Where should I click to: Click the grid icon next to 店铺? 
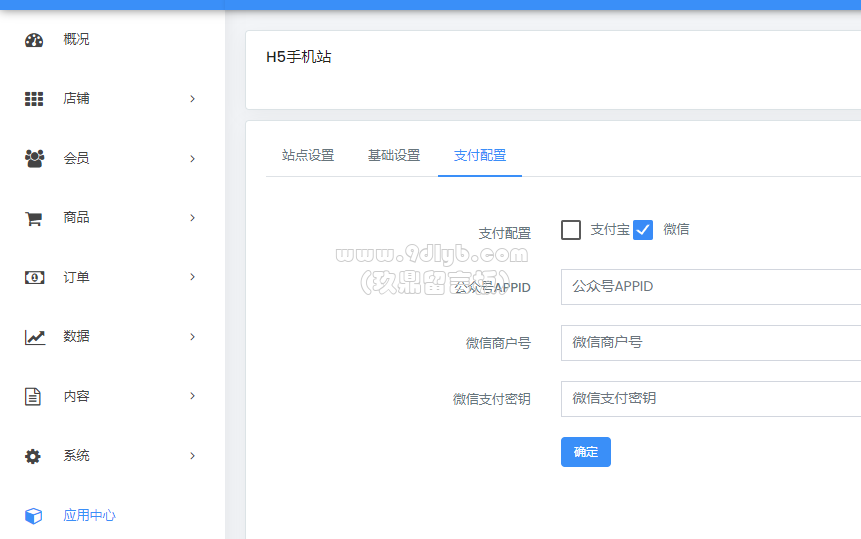tap(34, 99)
